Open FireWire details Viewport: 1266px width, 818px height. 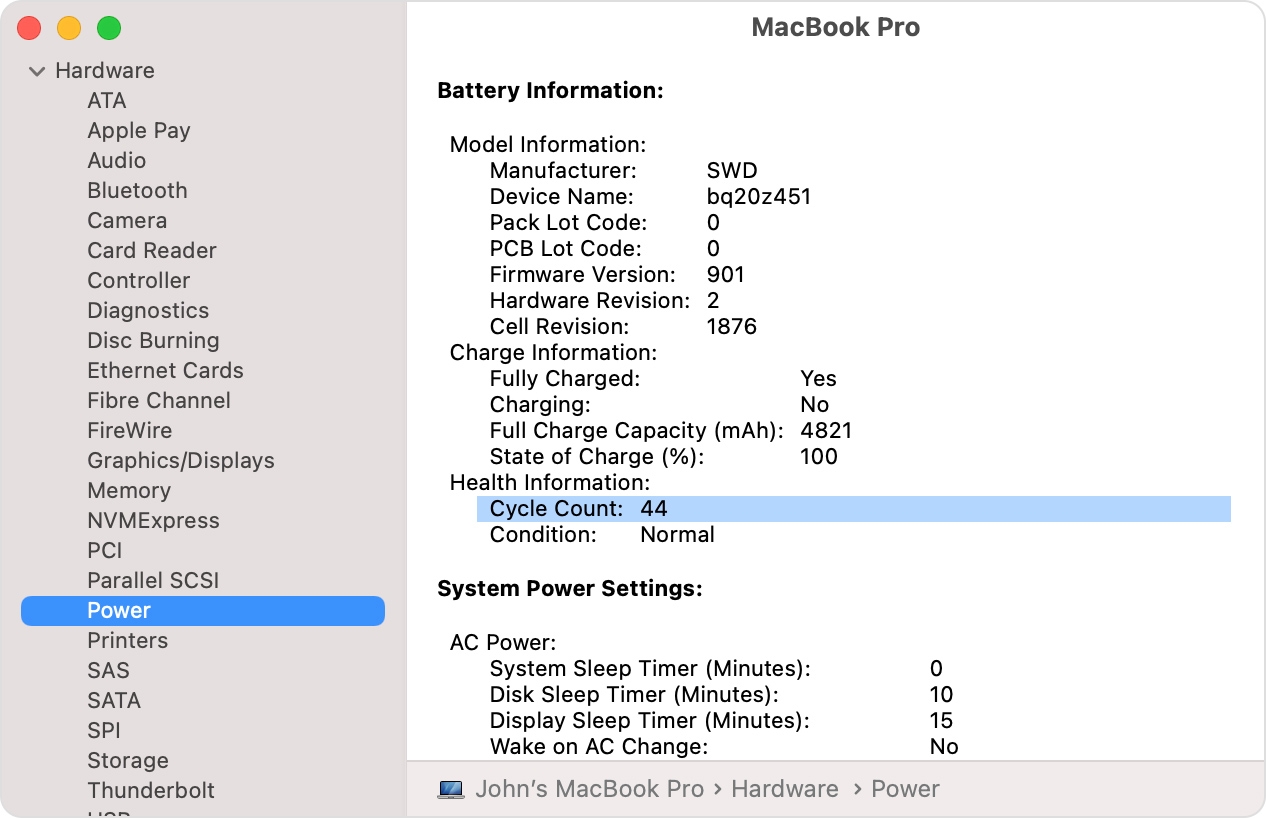tap(130, 430)
